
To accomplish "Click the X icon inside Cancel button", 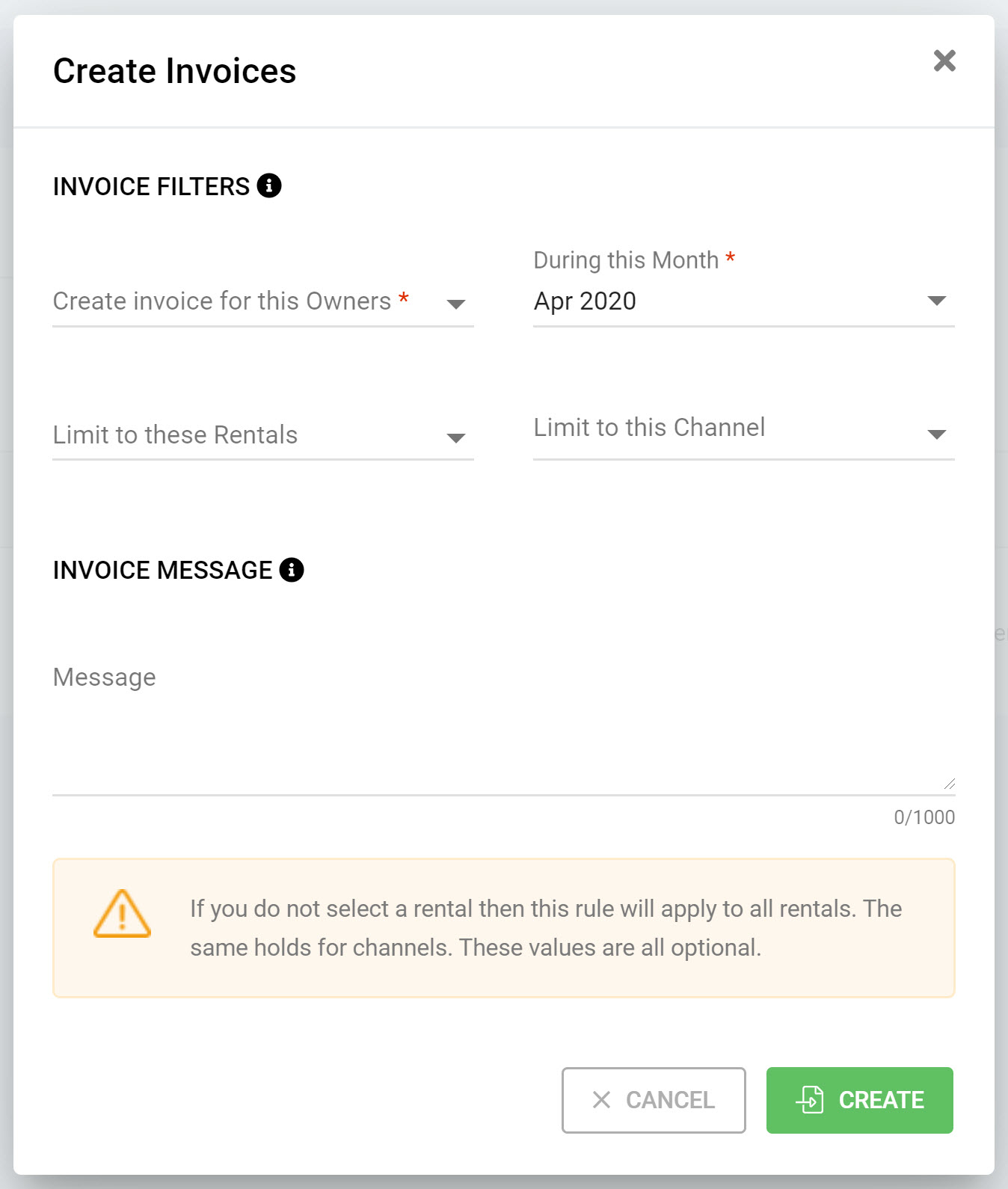I will pos(601,1099).
